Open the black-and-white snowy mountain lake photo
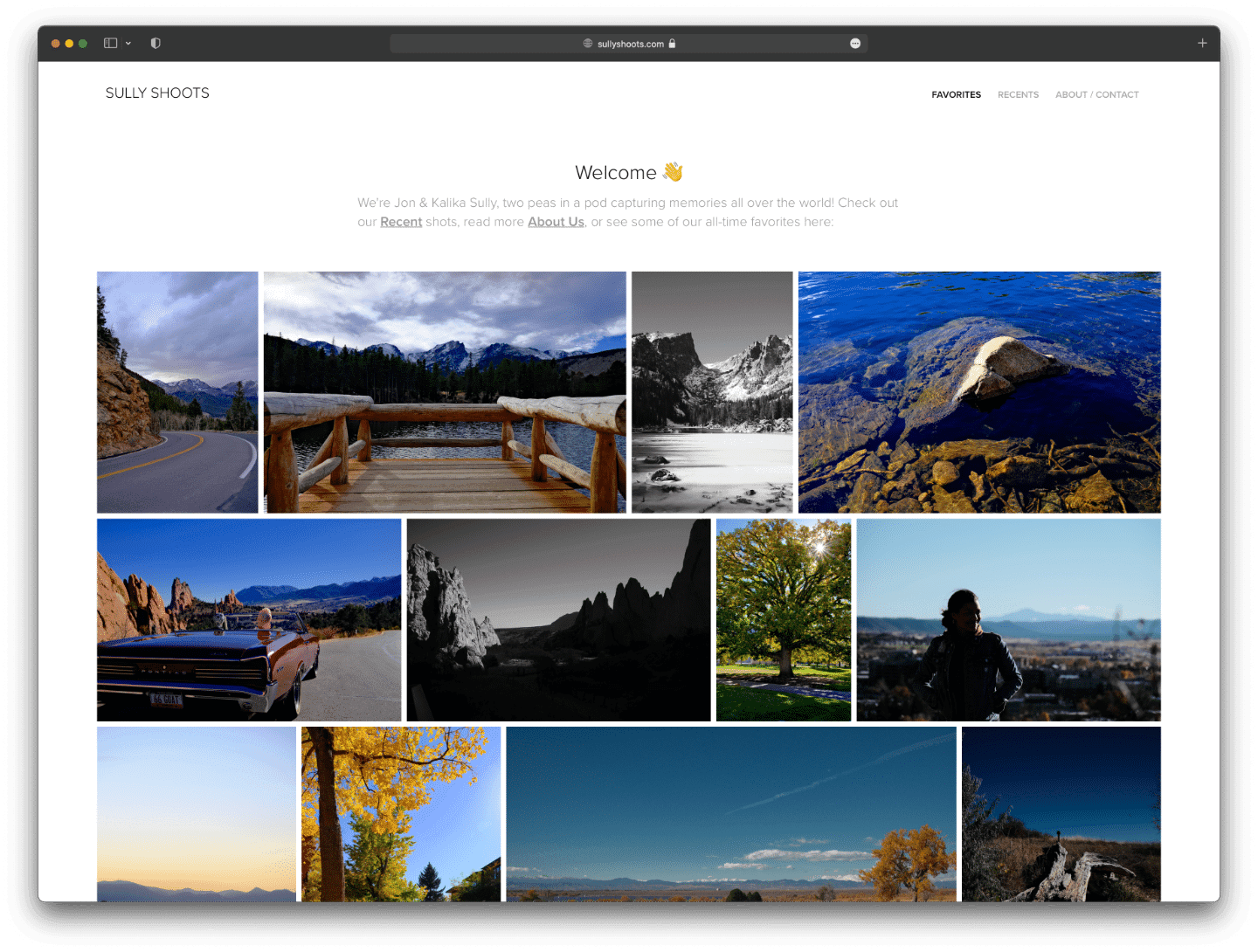The height and width of the screenshot is (952, 1258). click(712, 392)
